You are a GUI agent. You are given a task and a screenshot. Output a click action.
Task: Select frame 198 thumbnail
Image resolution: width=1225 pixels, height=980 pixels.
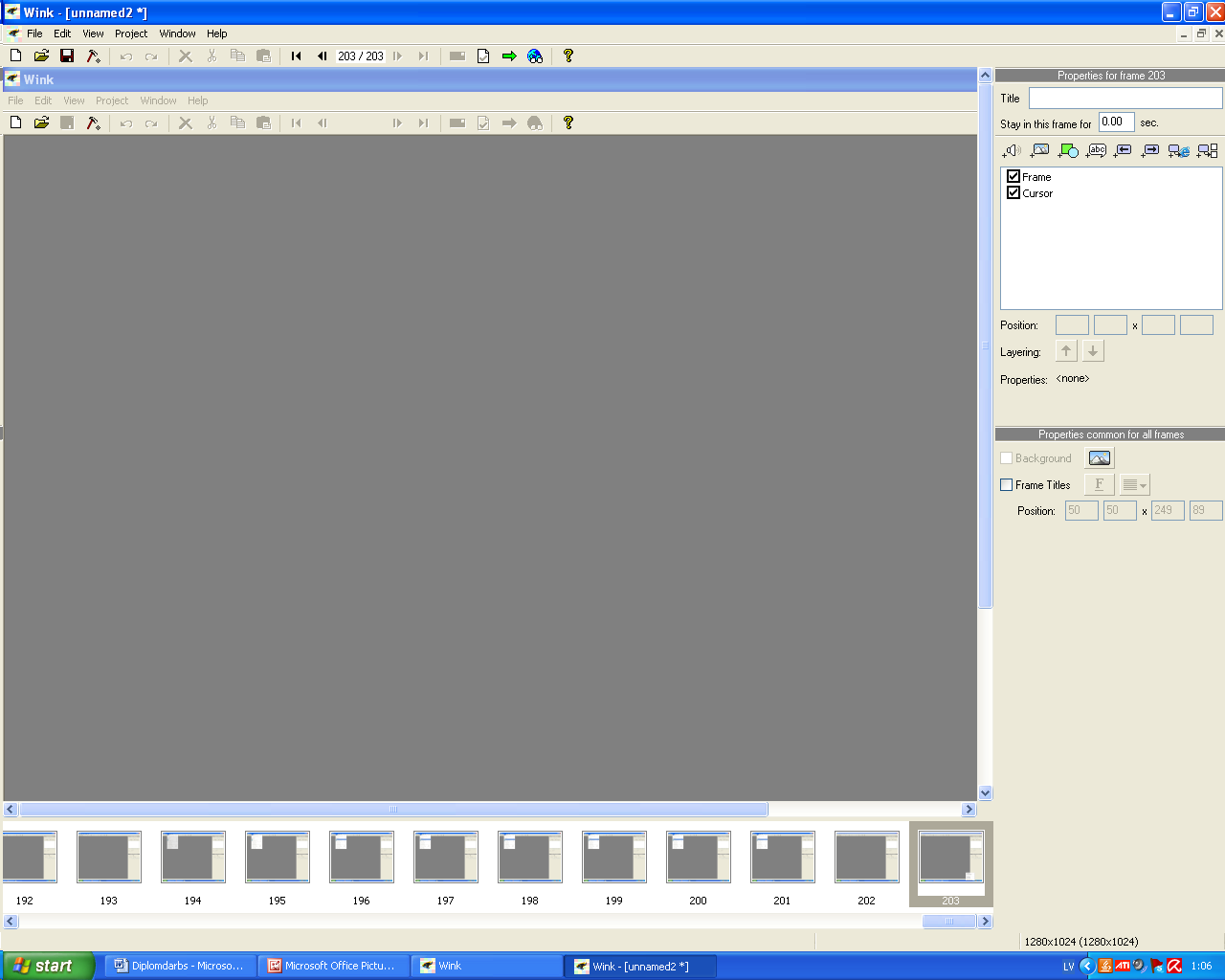pyautogui.click(x=530, y=857)
